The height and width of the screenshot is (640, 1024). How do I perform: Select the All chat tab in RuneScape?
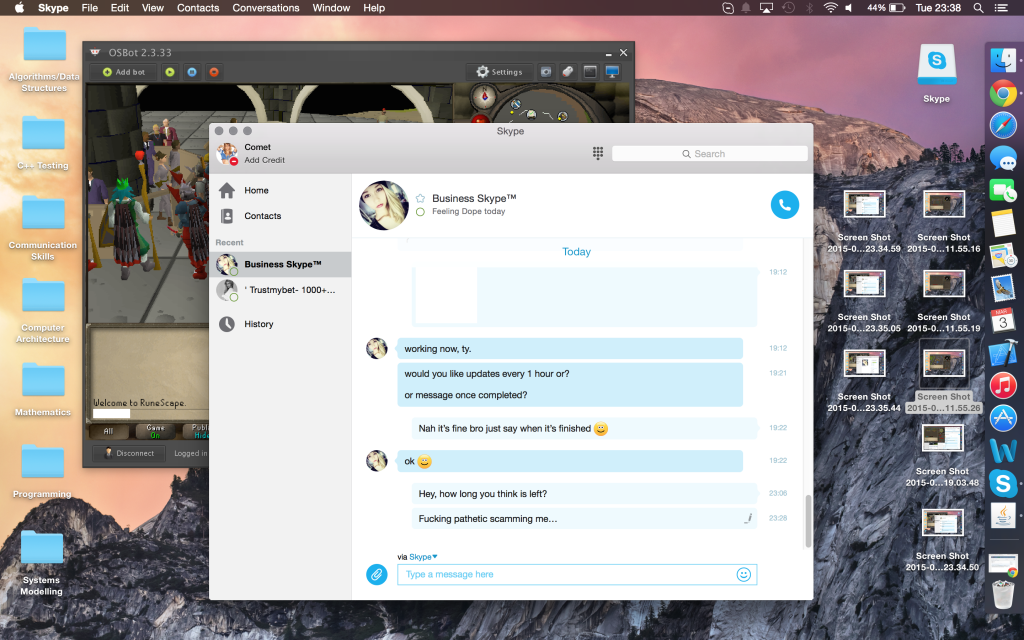[x=108, y=431]
